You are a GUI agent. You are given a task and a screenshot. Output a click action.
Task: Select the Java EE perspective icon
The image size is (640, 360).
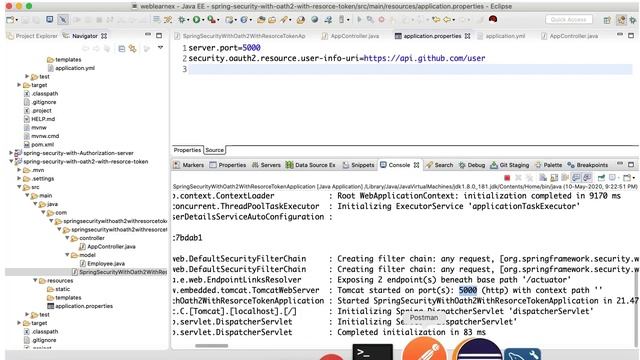click(x=621, y=20)
